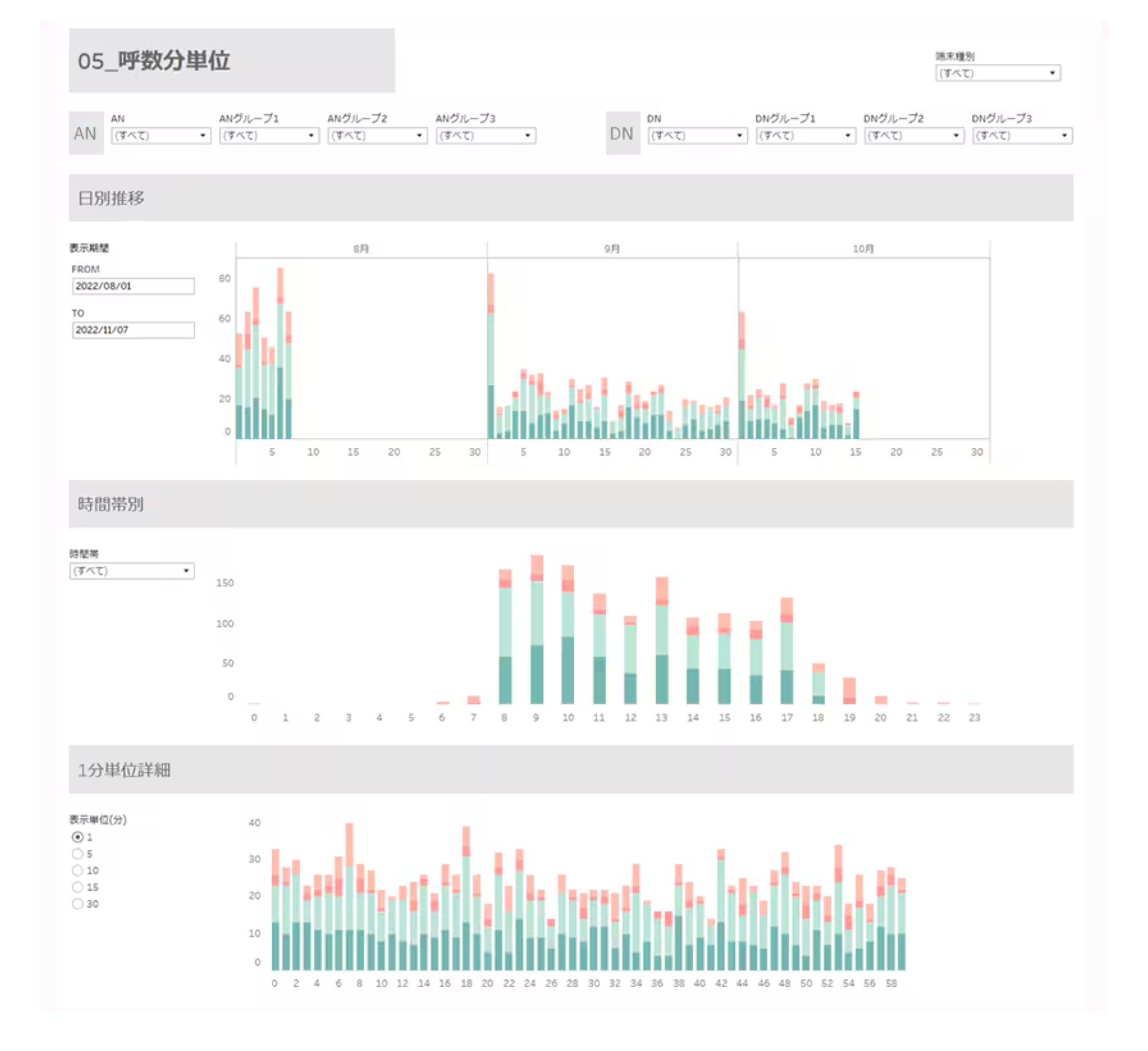Screen dimensions: 1148x1051
Task: Click the 9 o'clock bar in hourly chart
Action: tap(537, 640)
